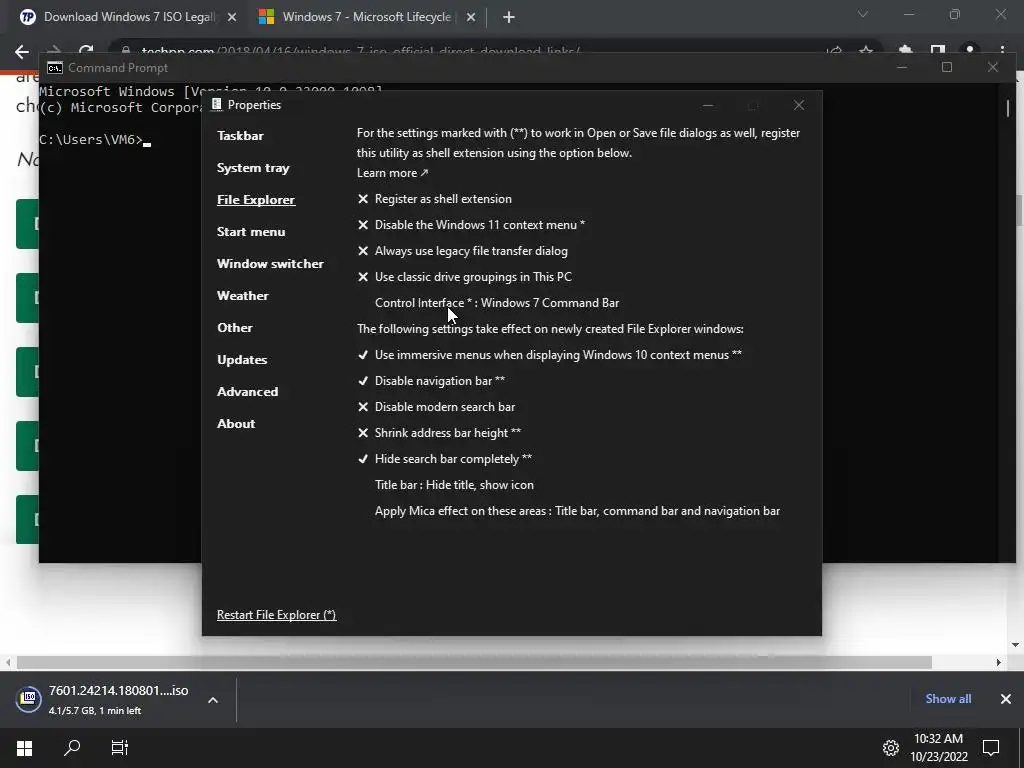Close the Properties window
This screenshot has height=768, width=1024.
(x=799, y=105)
